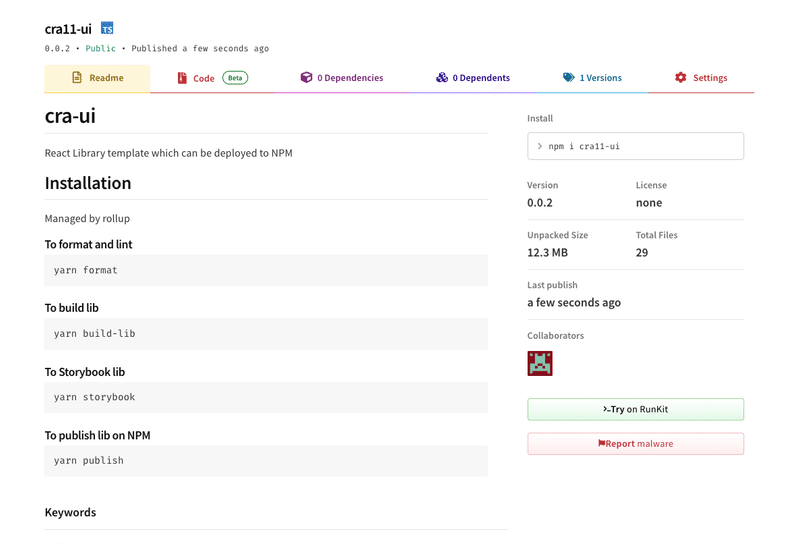Click the 12.3 MB unpacked size
800x544 pixels.
[547, 253]
